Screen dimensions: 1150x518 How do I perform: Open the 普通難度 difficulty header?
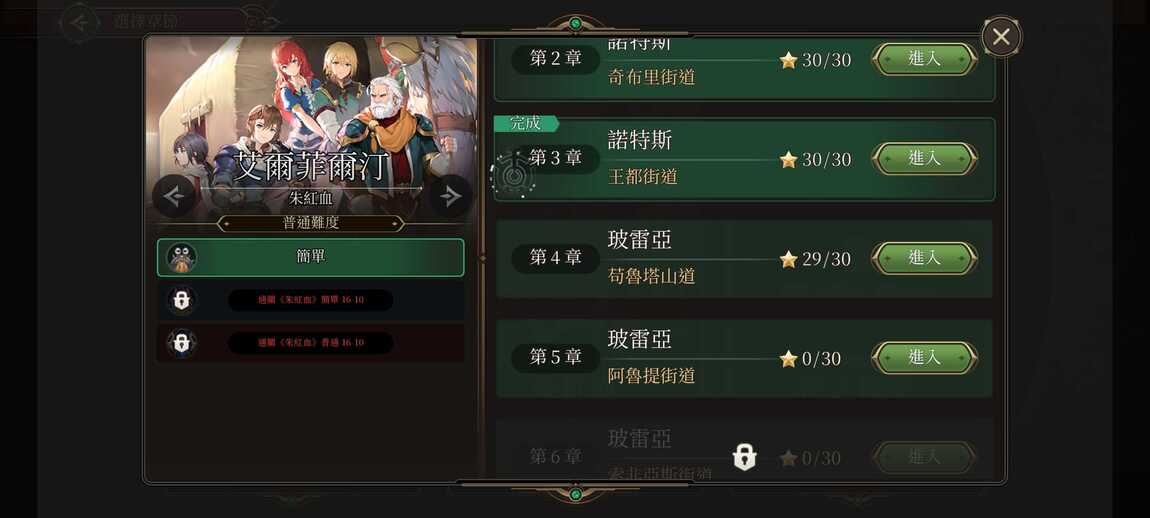pos(311,223)
